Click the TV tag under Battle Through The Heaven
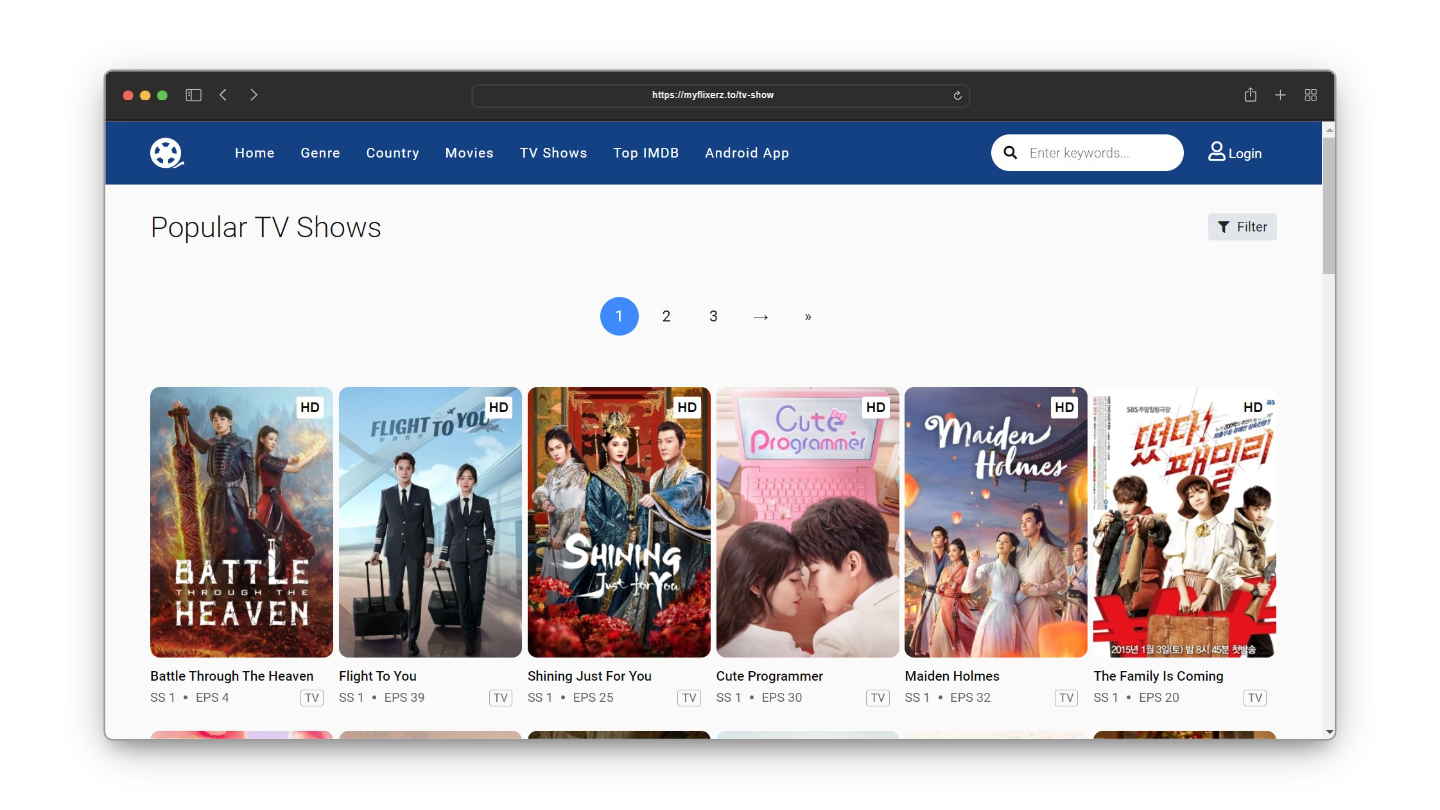 312,698
